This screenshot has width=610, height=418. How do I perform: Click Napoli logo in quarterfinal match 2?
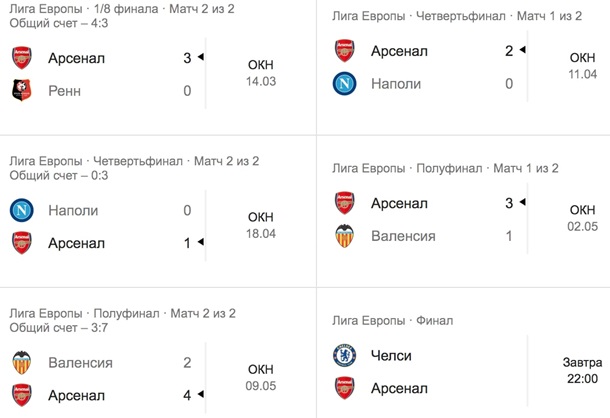click(22, 210)
